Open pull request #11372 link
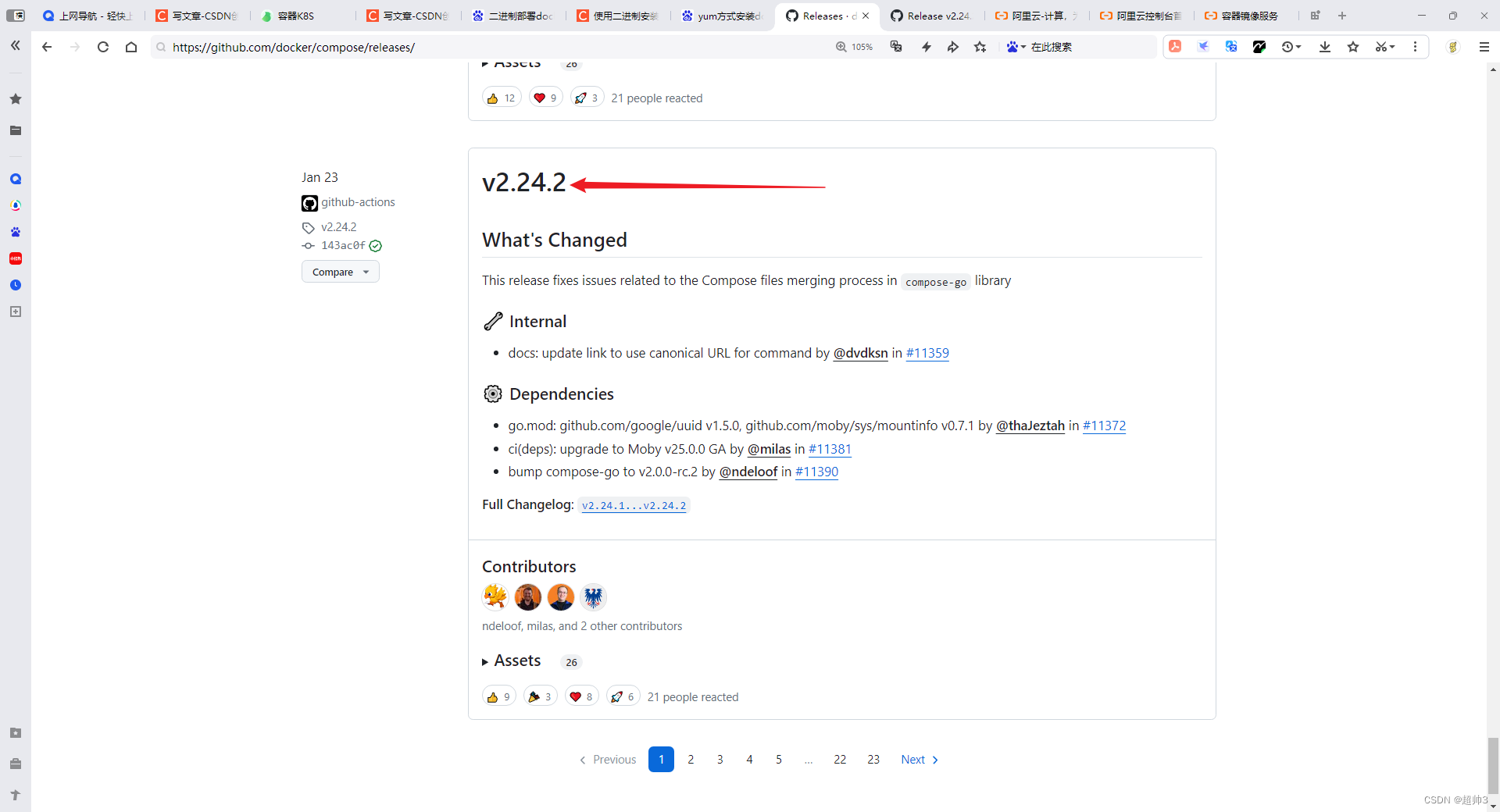 click(x=1104, y=426)
